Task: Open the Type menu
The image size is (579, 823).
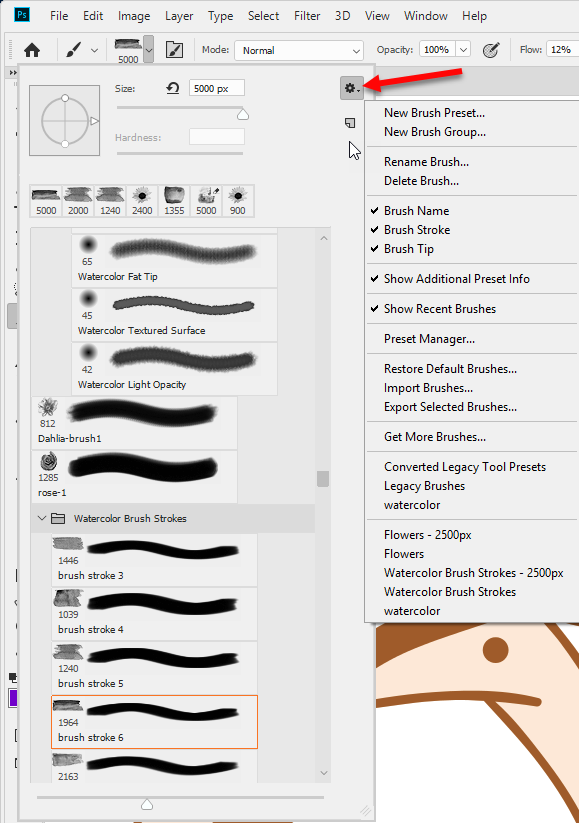Action: [220, 16]
